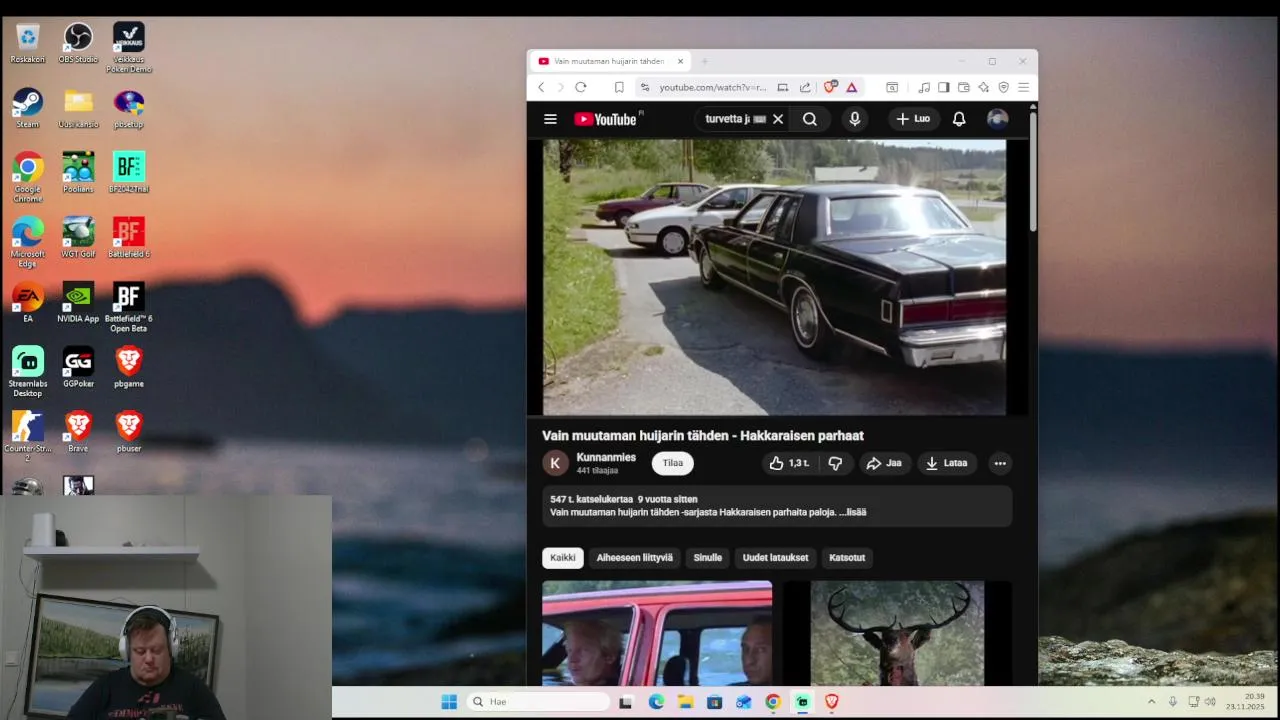Viewport: 1280px width, 720px height.
Task: Select the Aiheeseen liittyviä filter chip
Action: (x=635, y=558)
